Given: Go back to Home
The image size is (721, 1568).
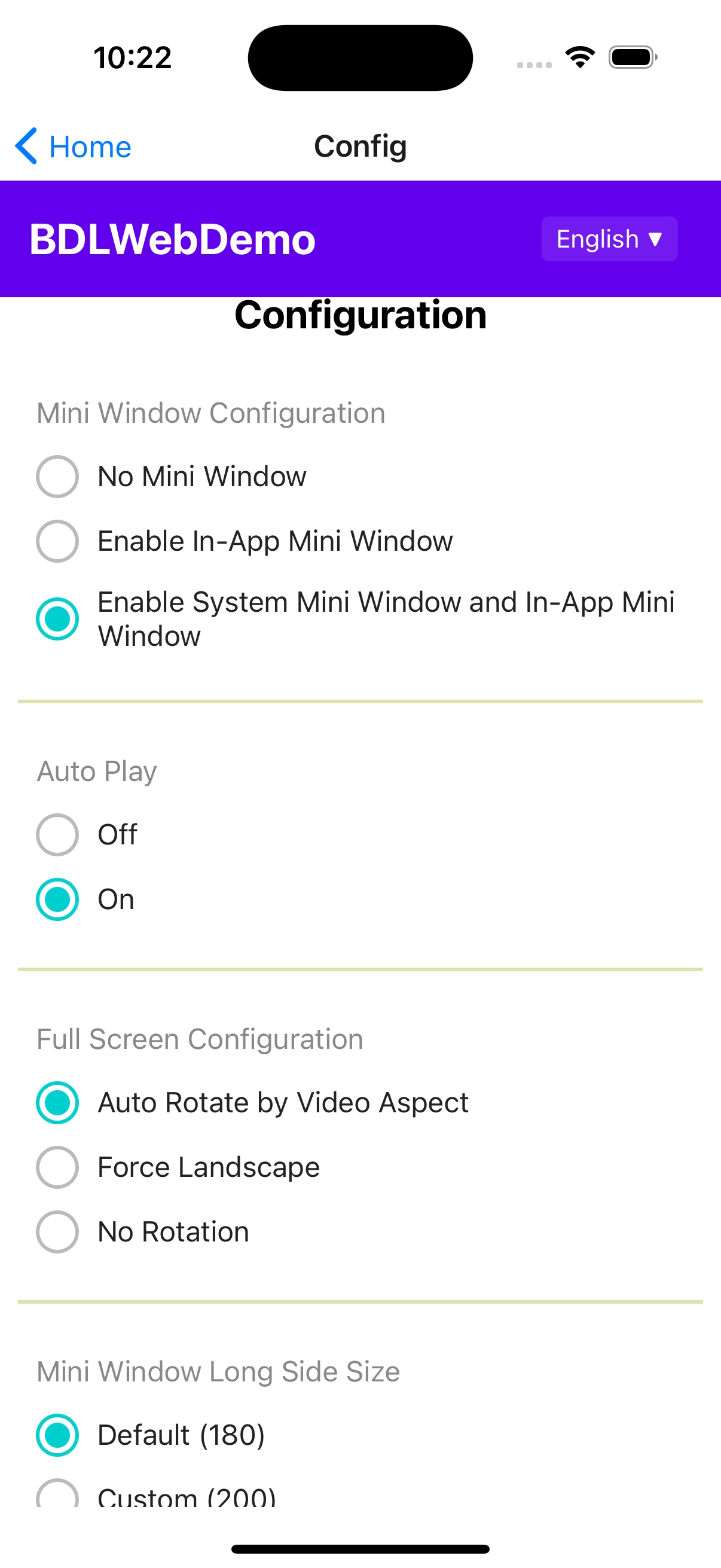Looking at the screenshot, I should 90,147.
